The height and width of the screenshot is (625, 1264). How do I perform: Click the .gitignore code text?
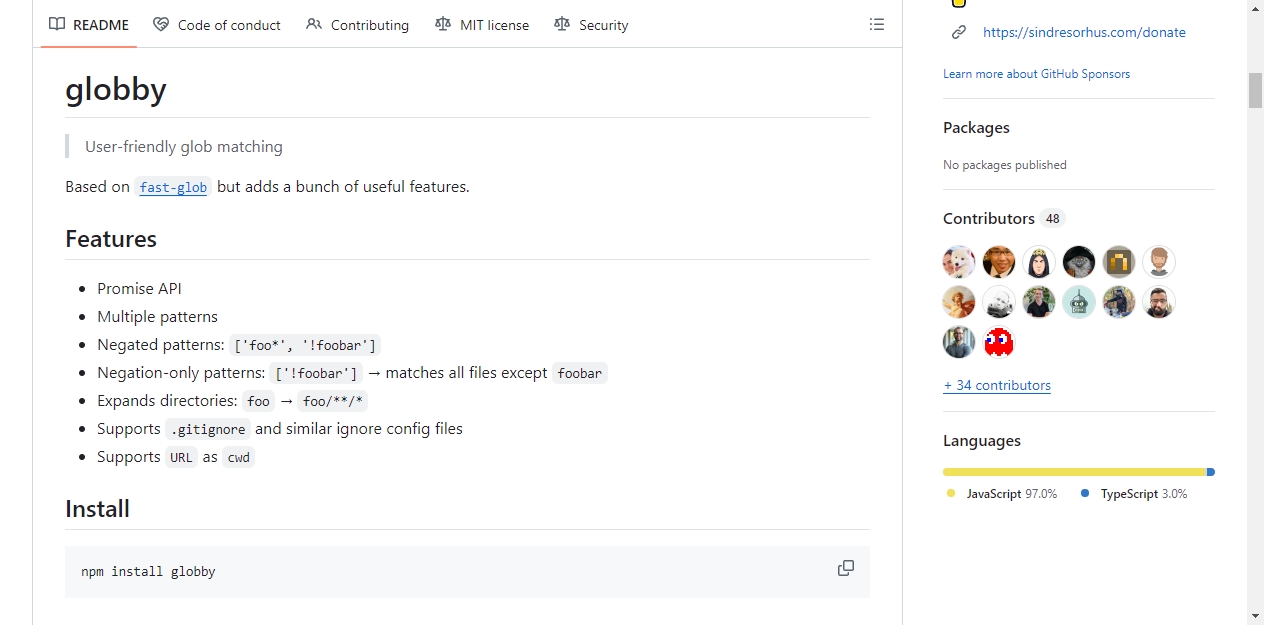click(x=208, y=430)
